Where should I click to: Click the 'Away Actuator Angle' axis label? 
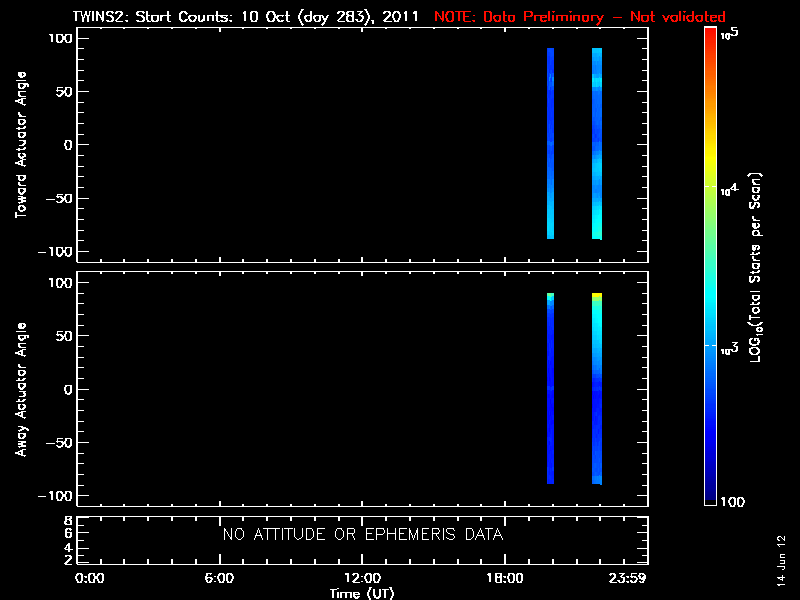[x=21, y=389]
